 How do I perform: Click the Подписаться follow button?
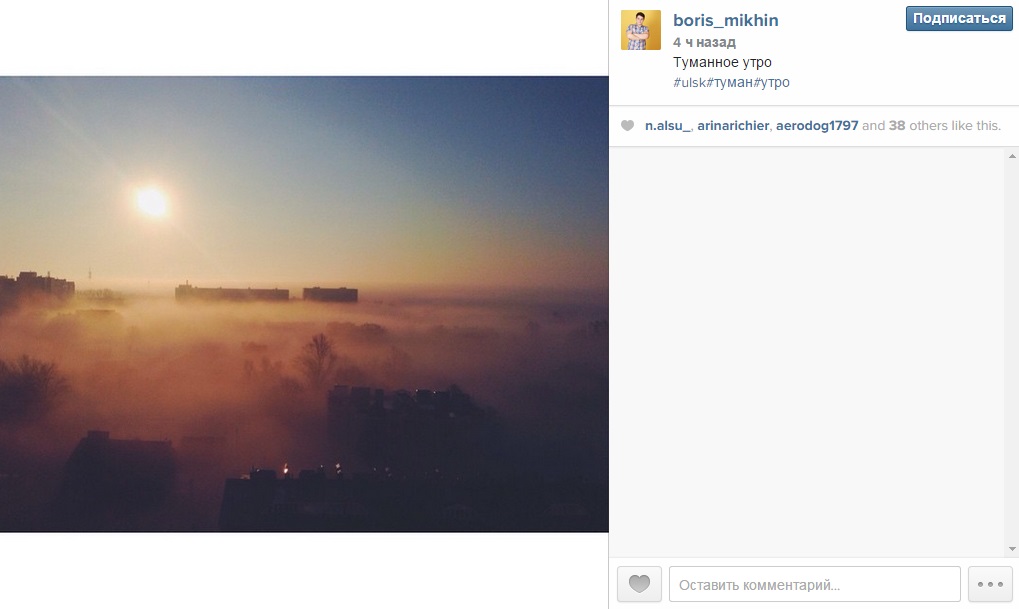[x=959, y=18]
